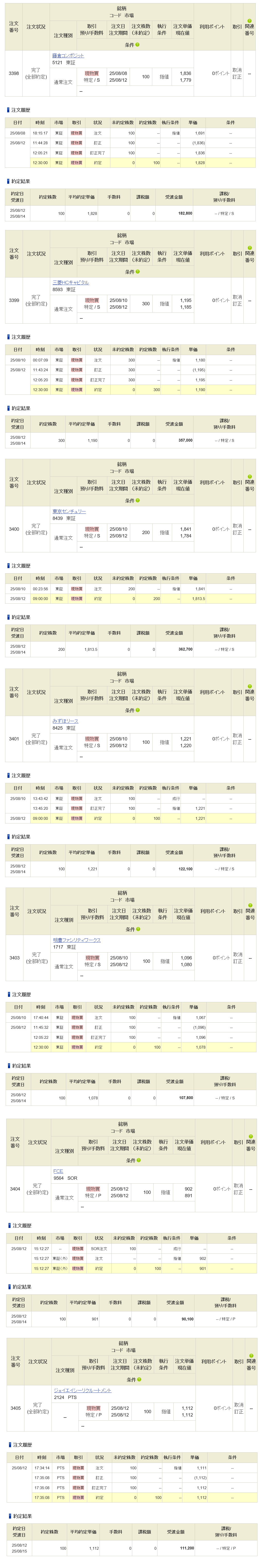Click order number 3400
266x1568 pixels.
click(13, 529)
